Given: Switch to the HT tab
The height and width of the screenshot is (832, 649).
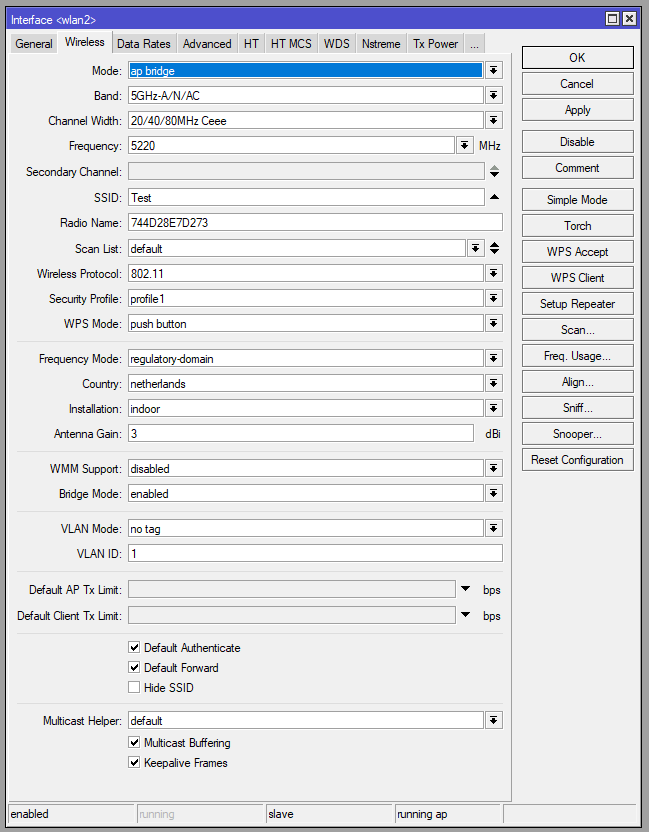Looking at the screenshot, I should click(252, 44).
